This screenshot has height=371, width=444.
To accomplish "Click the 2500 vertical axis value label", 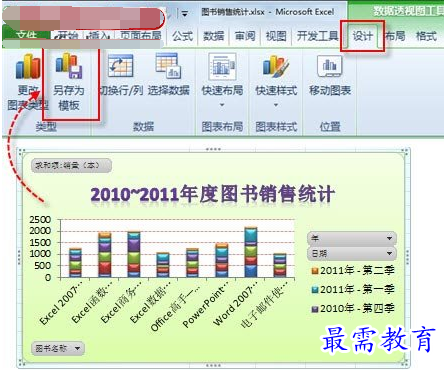I will click(x=40, y=220).
